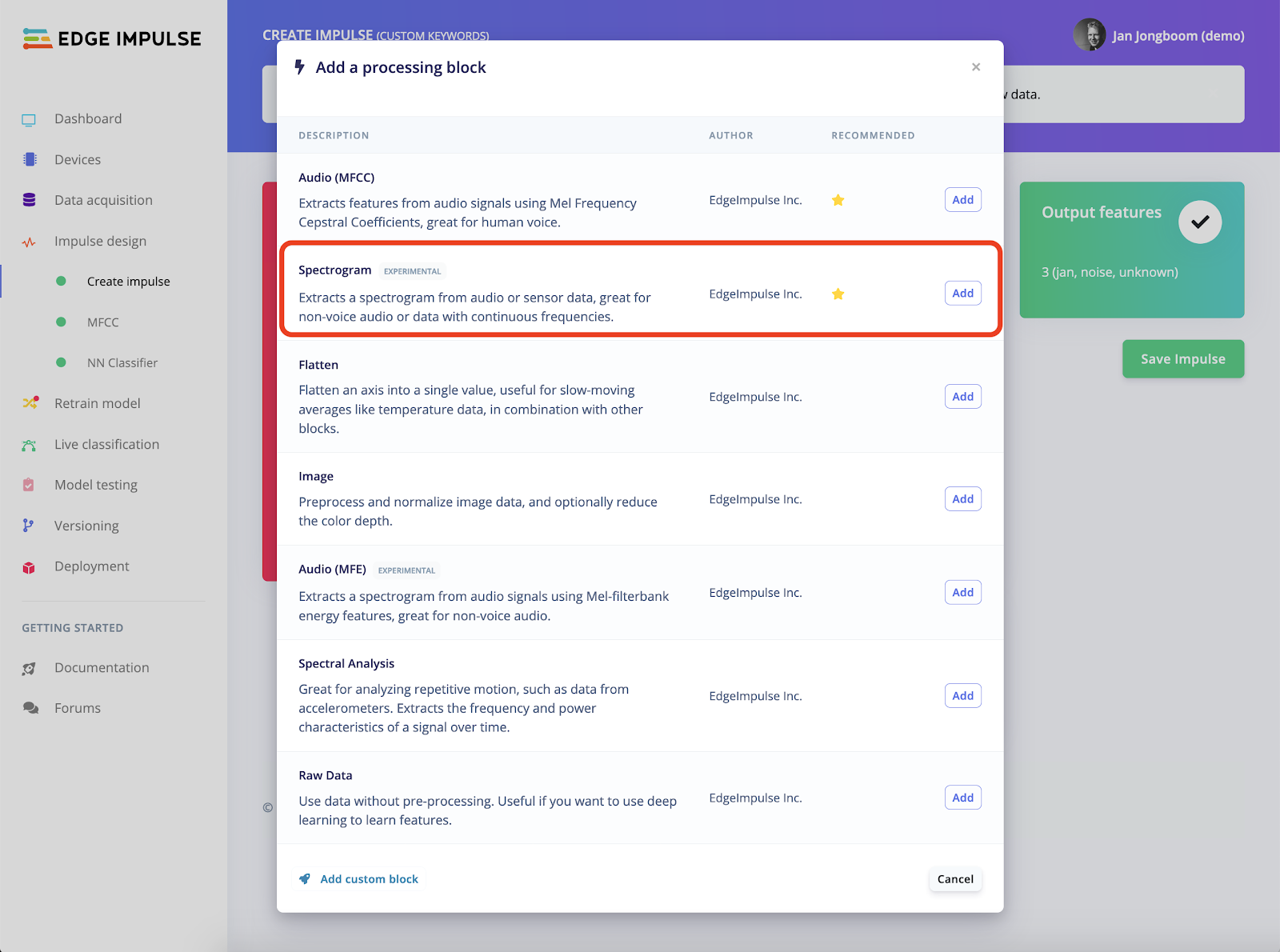Viewport: 1280px width, 952px height.
Task: Go to Retrain model
Action: (98, 403)
